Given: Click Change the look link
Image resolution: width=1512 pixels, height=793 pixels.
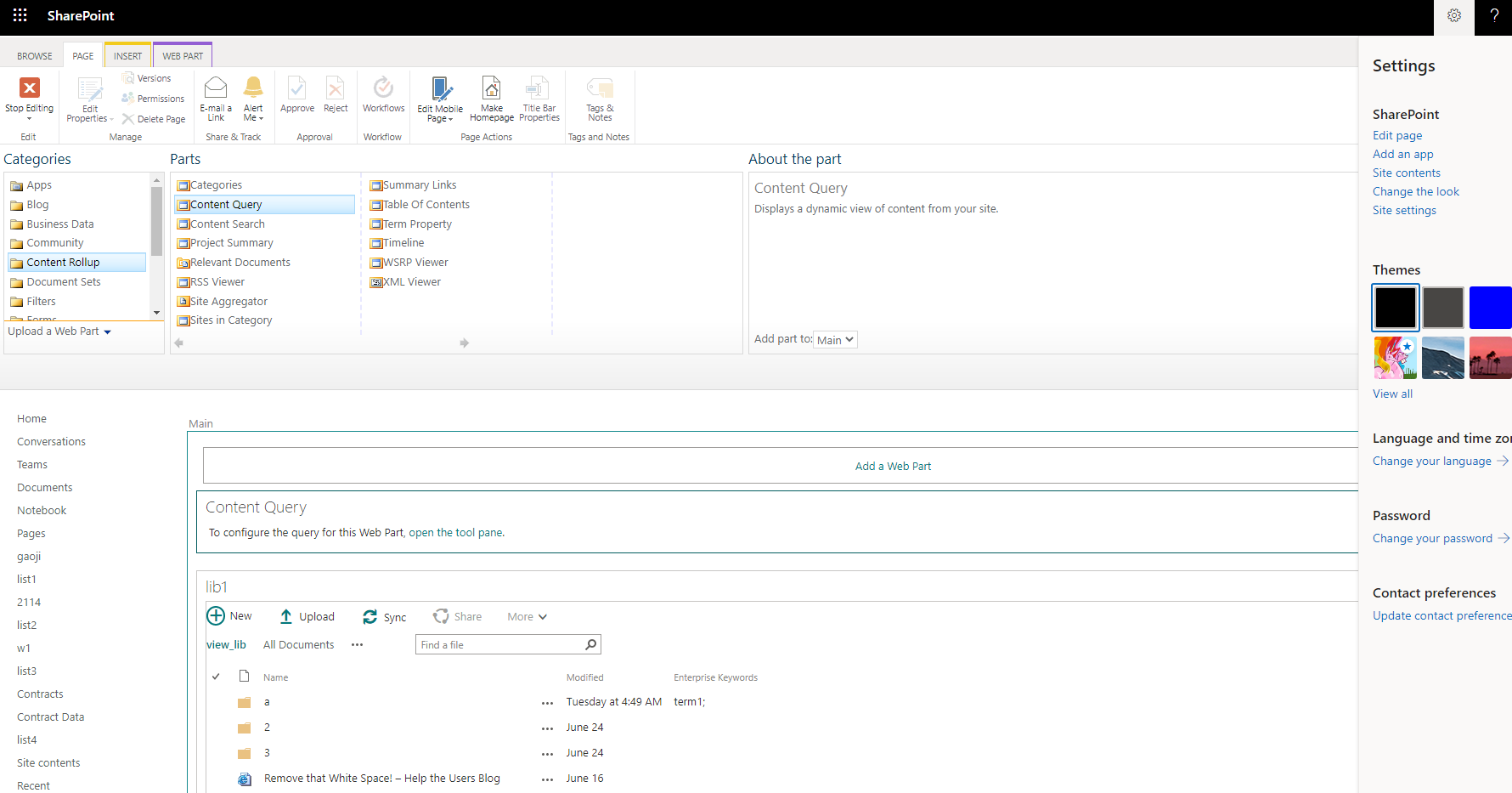Looking at the screenshot, I should coord(1416,192).
